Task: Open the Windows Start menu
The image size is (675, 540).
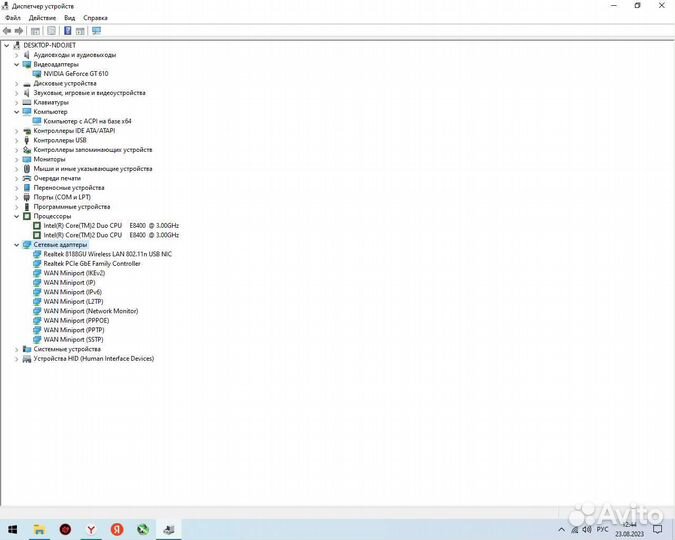Action: pyautogui.click(x=12, y=529)
